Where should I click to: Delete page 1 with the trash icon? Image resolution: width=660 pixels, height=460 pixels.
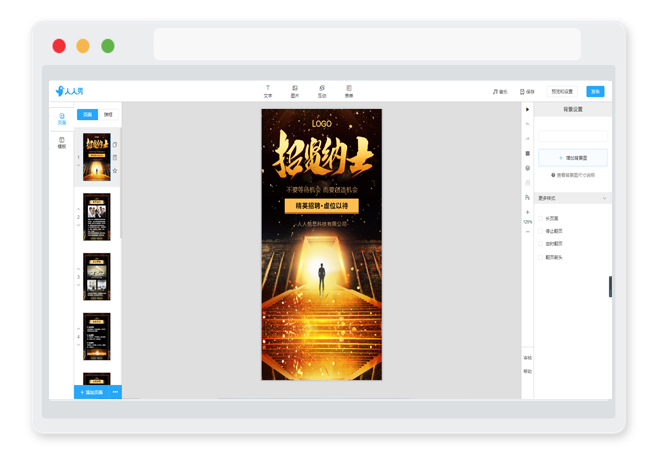pos(115,157)
